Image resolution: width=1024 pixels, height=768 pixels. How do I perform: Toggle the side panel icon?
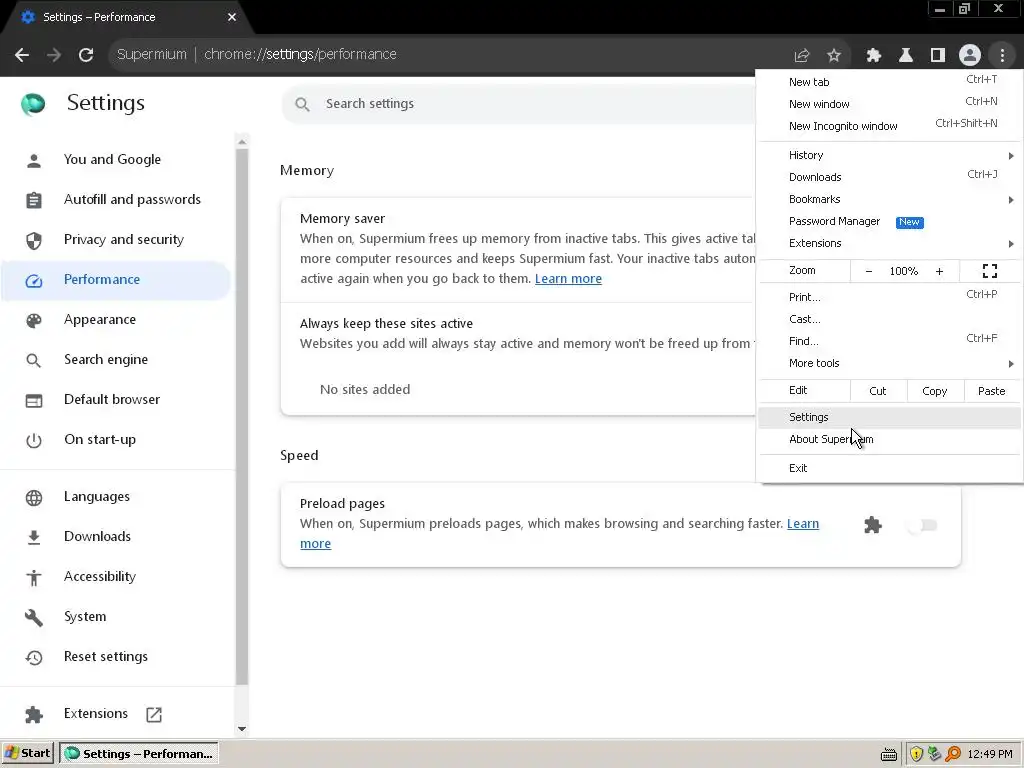click(x=938, y=56)
